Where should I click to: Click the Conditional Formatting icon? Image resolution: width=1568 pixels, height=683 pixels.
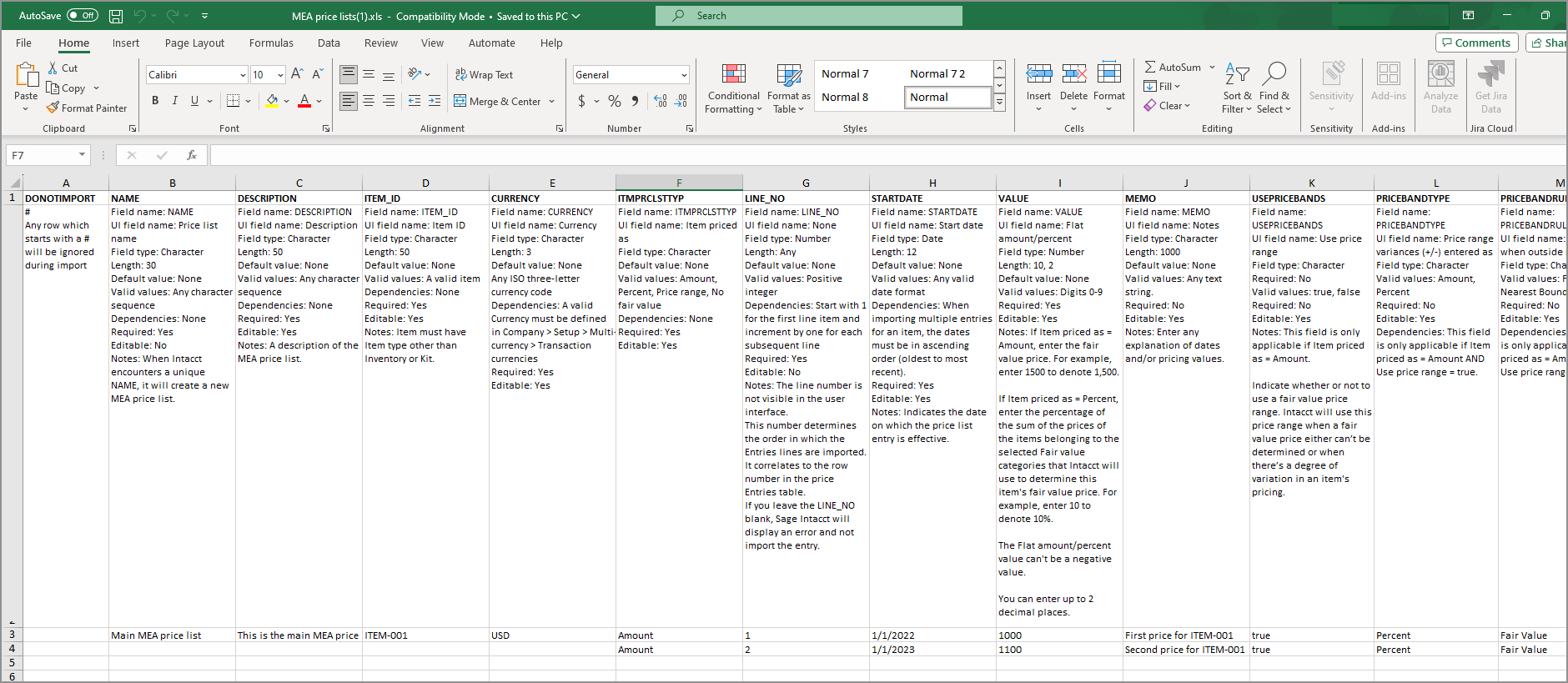click(733, 75)
